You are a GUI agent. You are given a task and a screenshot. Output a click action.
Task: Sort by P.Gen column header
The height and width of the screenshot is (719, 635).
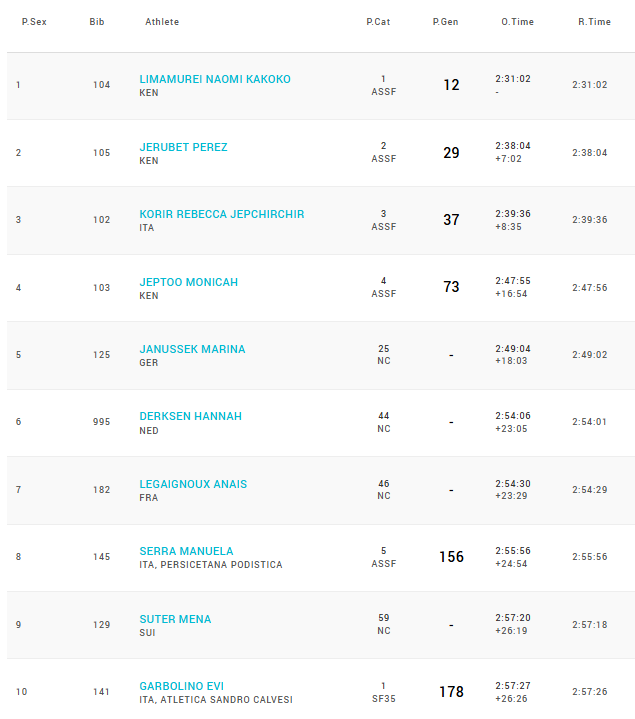[x=445, y=22]
